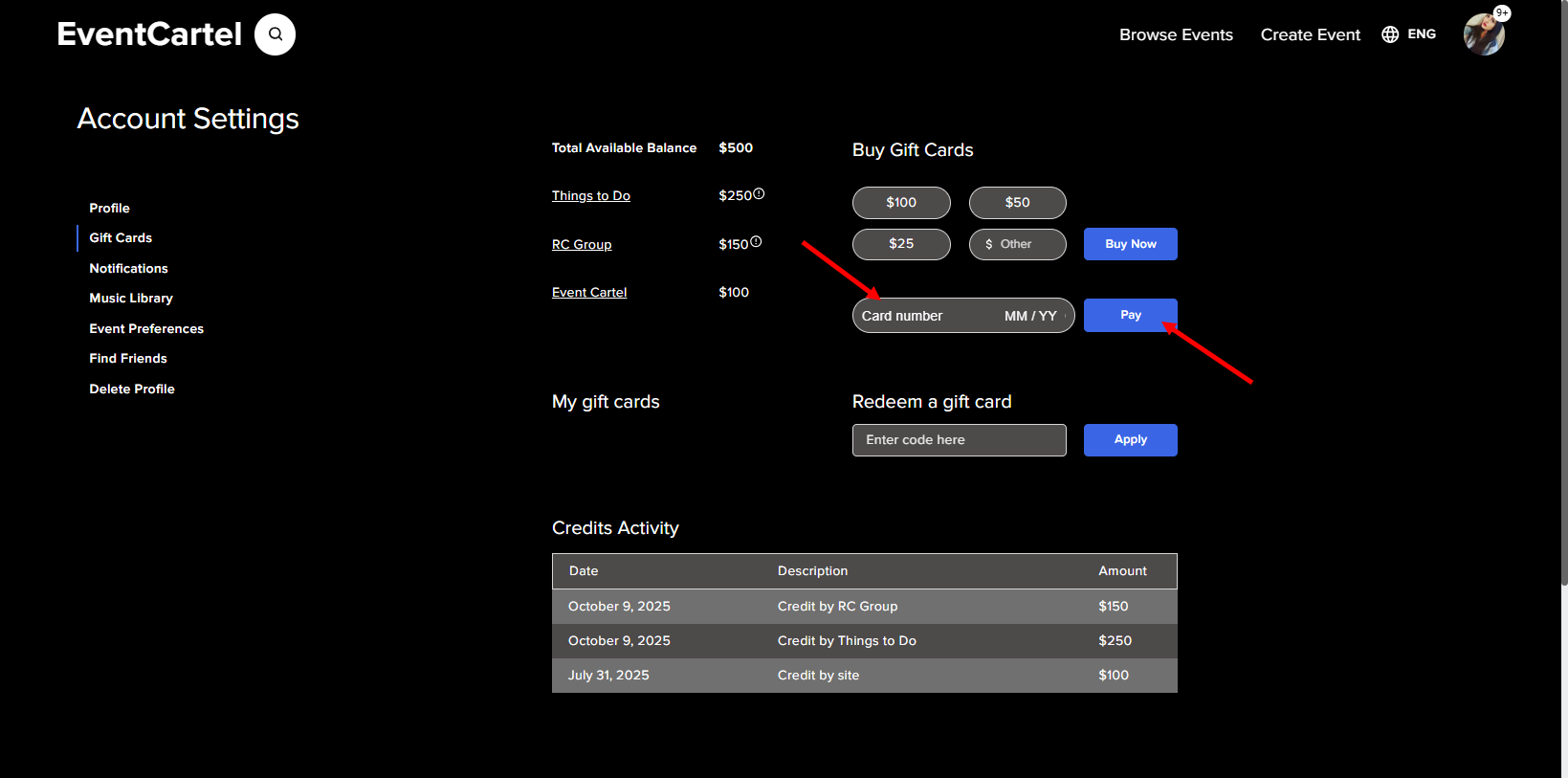Open Browse Events in top navigation
Screen dimensions: 1568x778
(1176, 34)
